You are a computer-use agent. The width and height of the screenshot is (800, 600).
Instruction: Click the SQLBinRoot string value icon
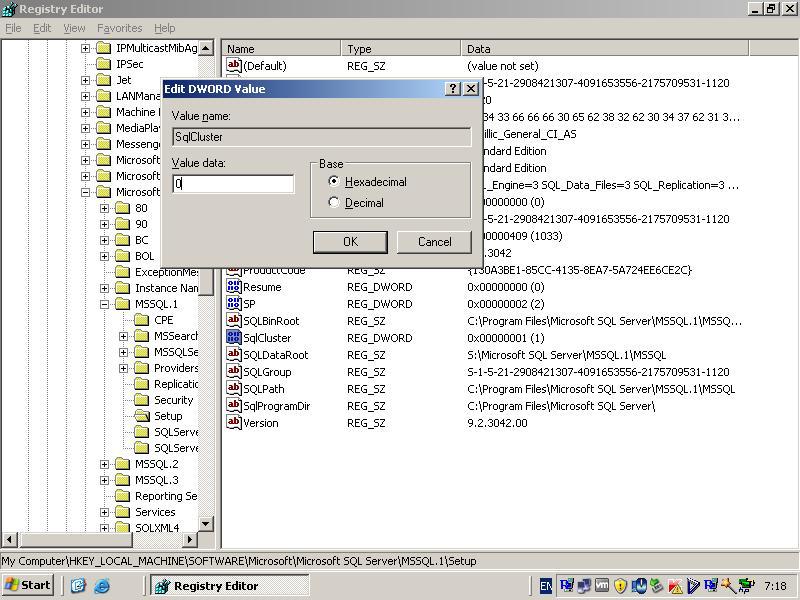coord(234,320)
